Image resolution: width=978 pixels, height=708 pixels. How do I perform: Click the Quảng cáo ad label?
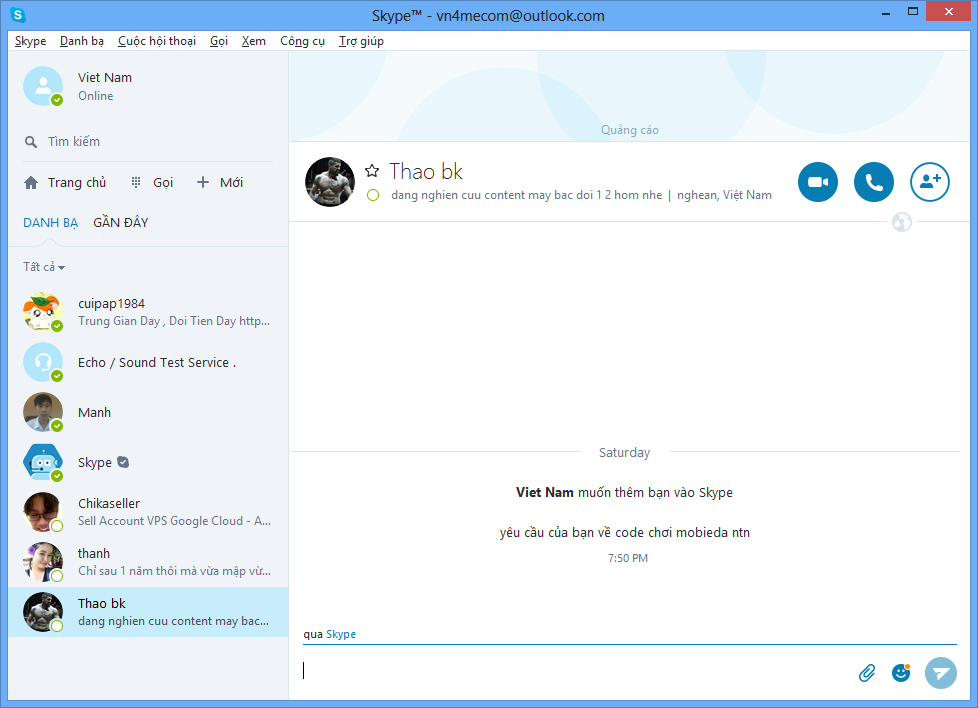point(629,130)
